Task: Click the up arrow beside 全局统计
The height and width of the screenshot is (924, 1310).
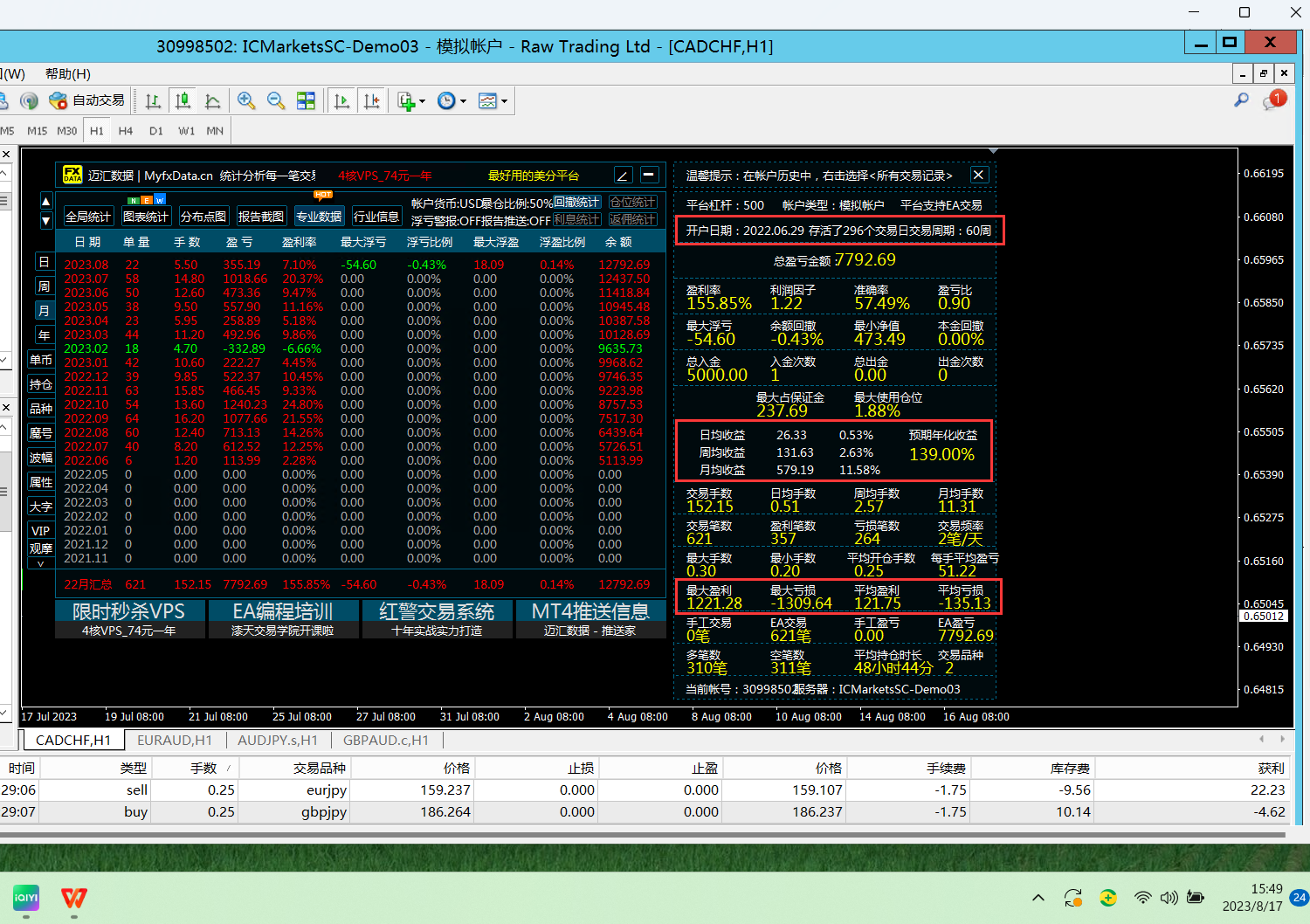Action: point(46,202)
